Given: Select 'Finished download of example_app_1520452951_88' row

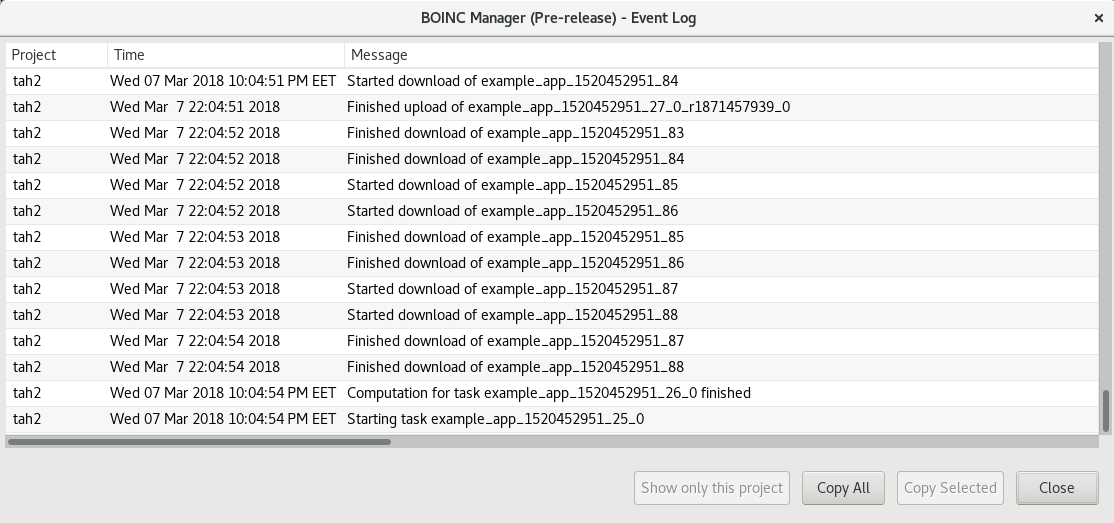Looking at the screenshot, I should coord(552,367).
